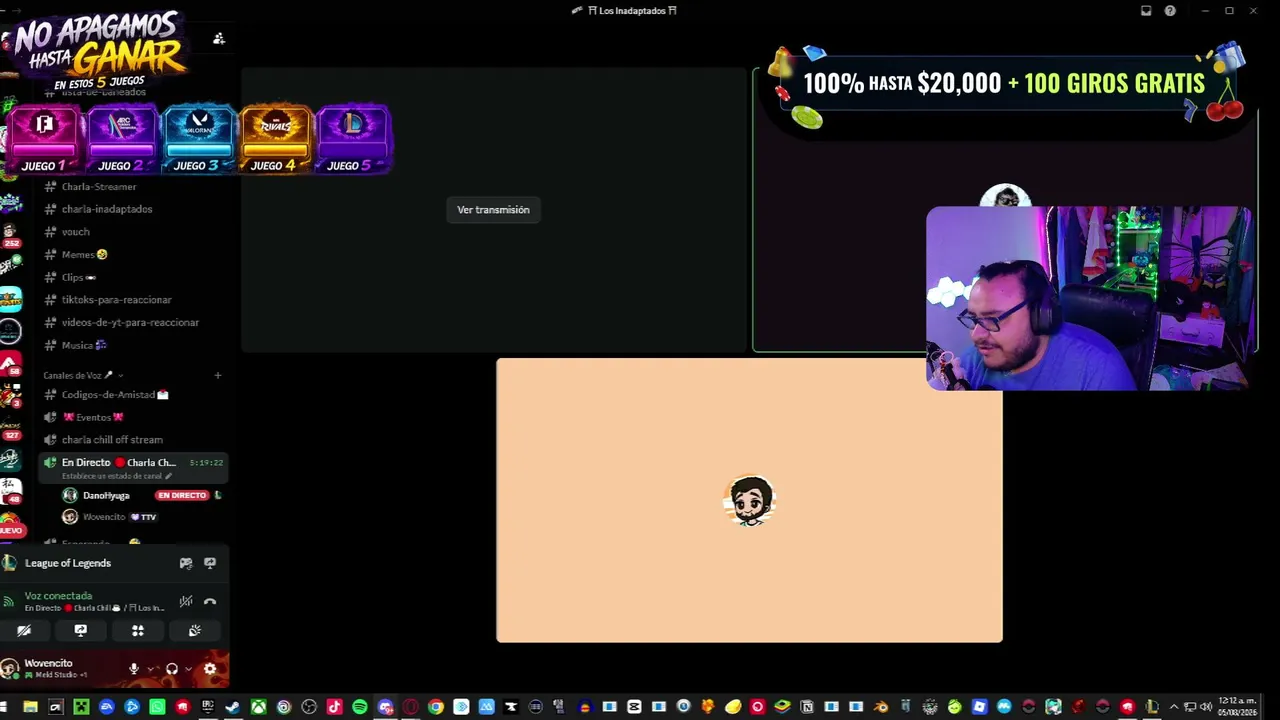Open Discord help icon in title bar
Viewport: 1280px width, 720px height.
coord(1170,11)
